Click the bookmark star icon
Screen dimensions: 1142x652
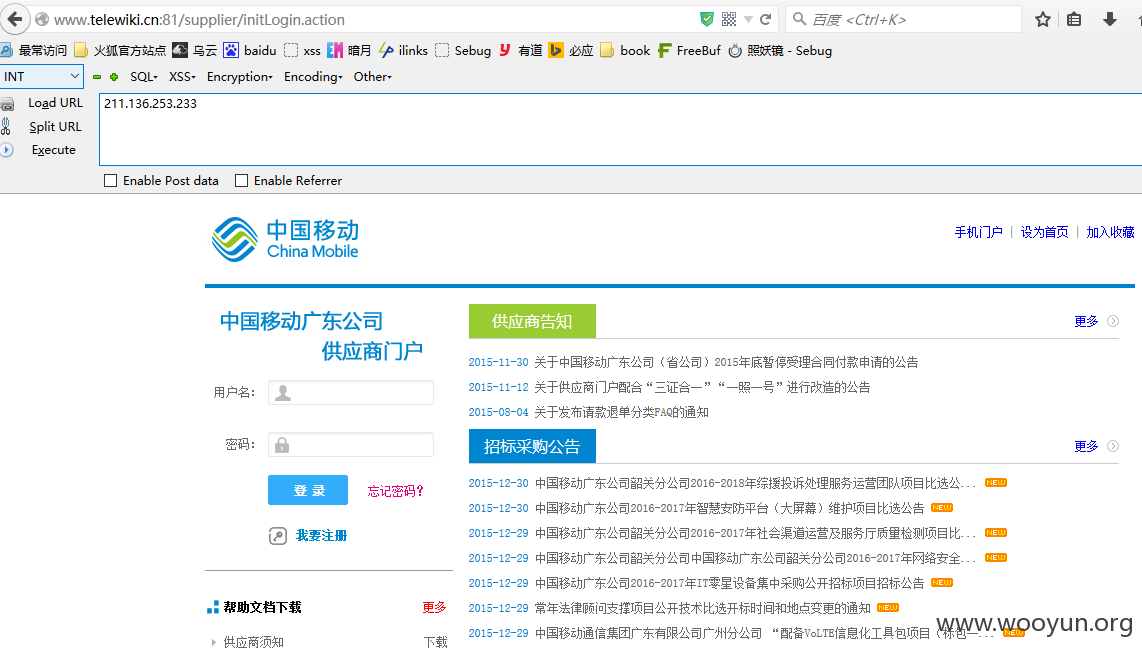[1043, 20]
